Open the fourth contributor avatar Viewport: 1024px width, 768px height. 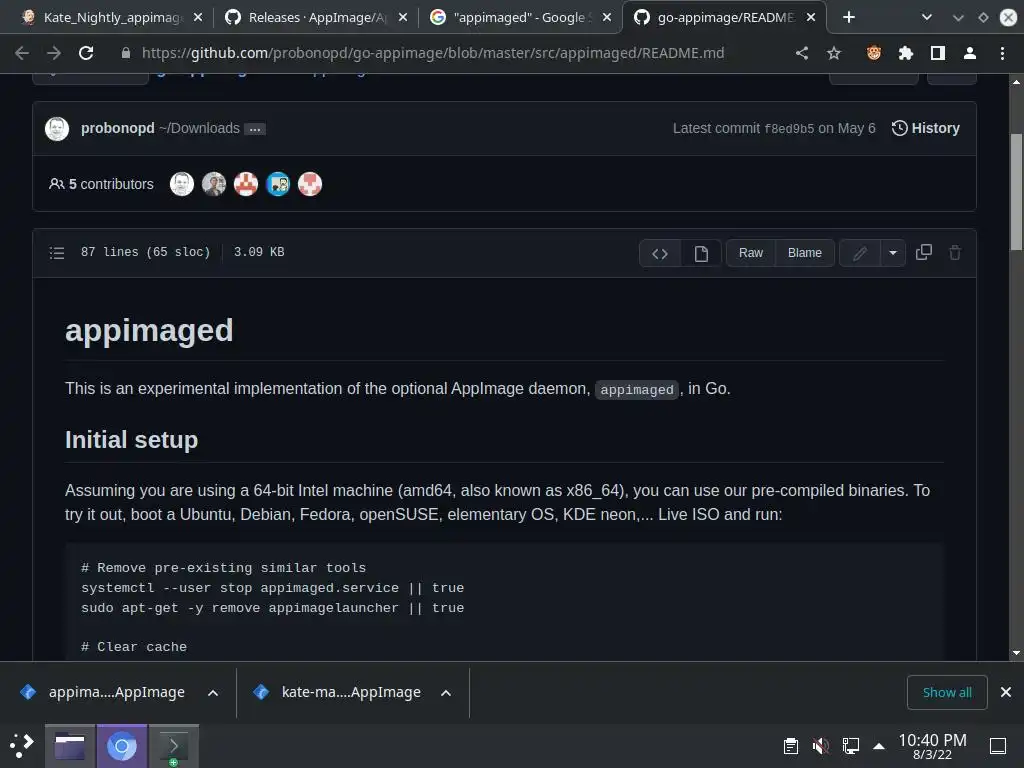[278, 184]
